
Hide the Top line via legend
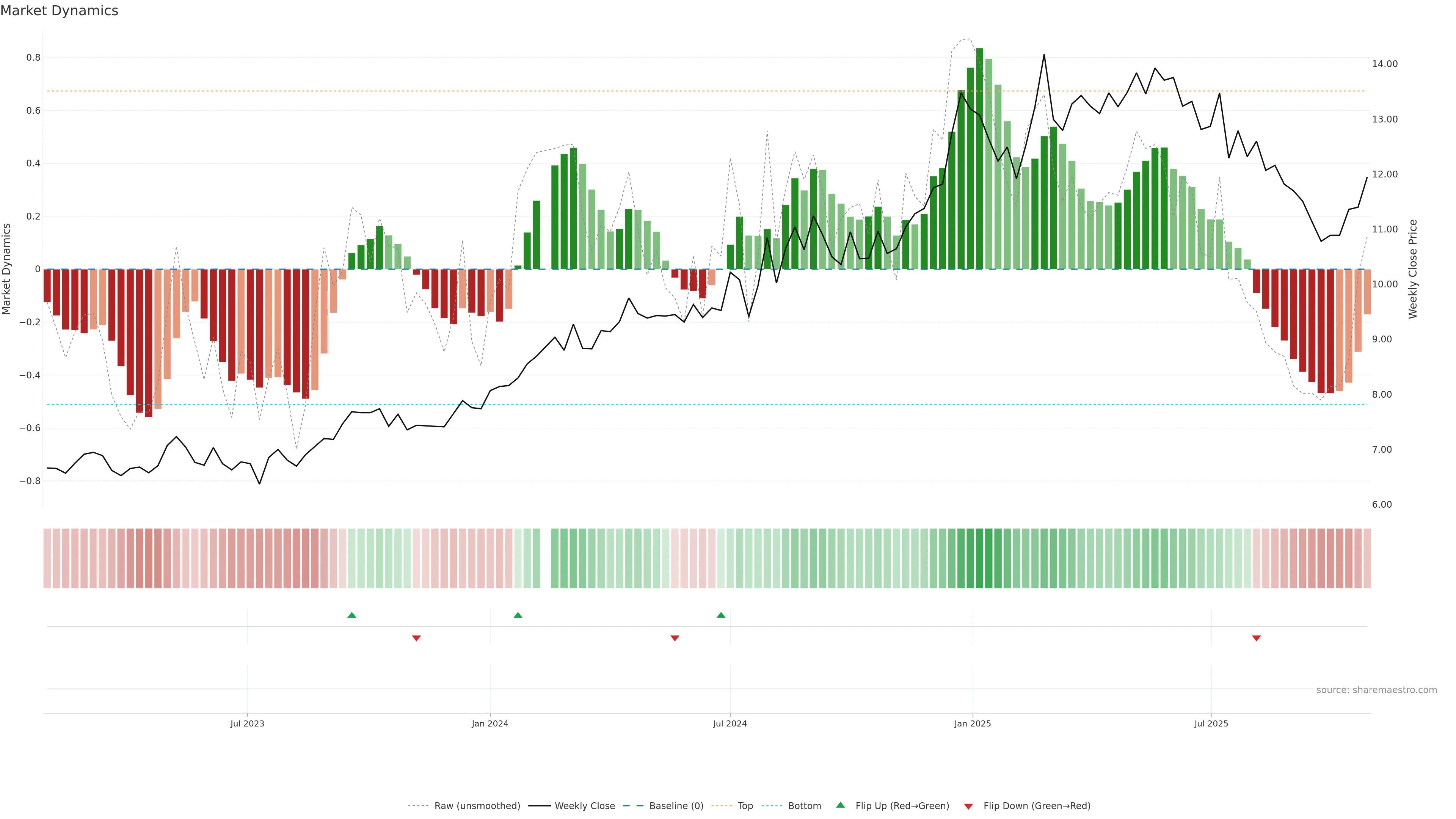point(745,805)
